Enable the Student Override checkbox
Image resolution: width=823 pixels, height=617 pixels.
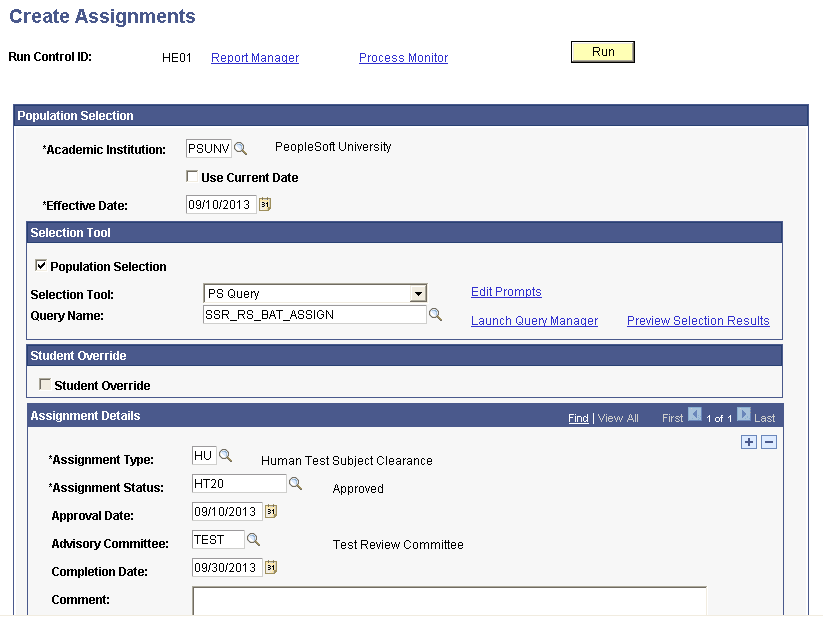coord(44,384)
